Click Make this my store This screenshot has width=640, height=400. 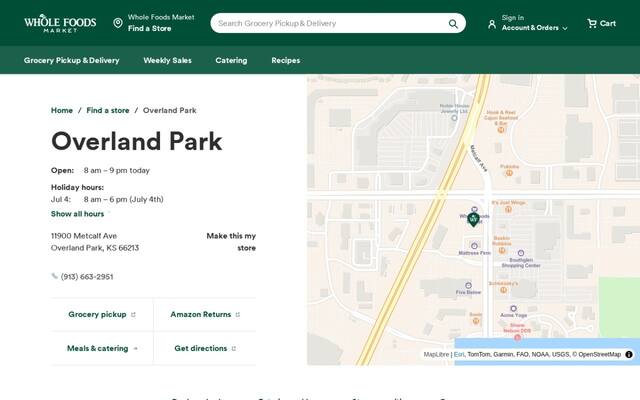[x=231, y=242]
